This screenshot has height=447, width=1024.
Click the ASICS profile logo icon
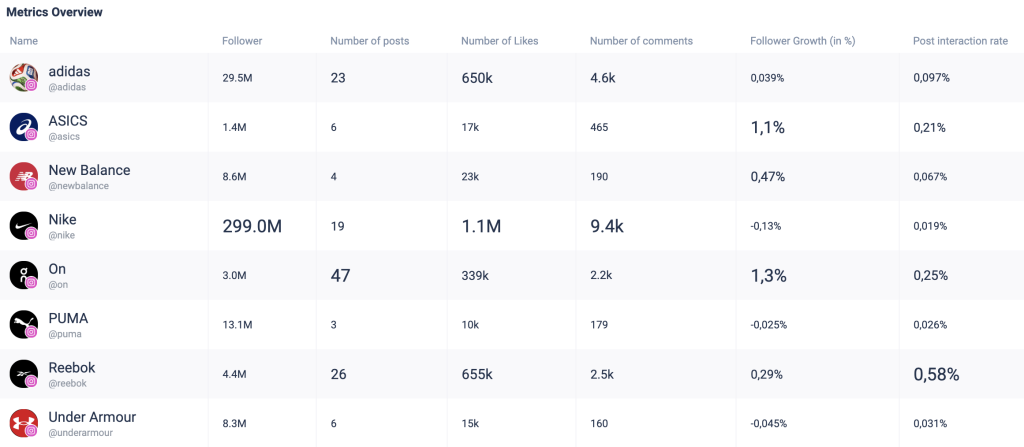pos(23,127)
